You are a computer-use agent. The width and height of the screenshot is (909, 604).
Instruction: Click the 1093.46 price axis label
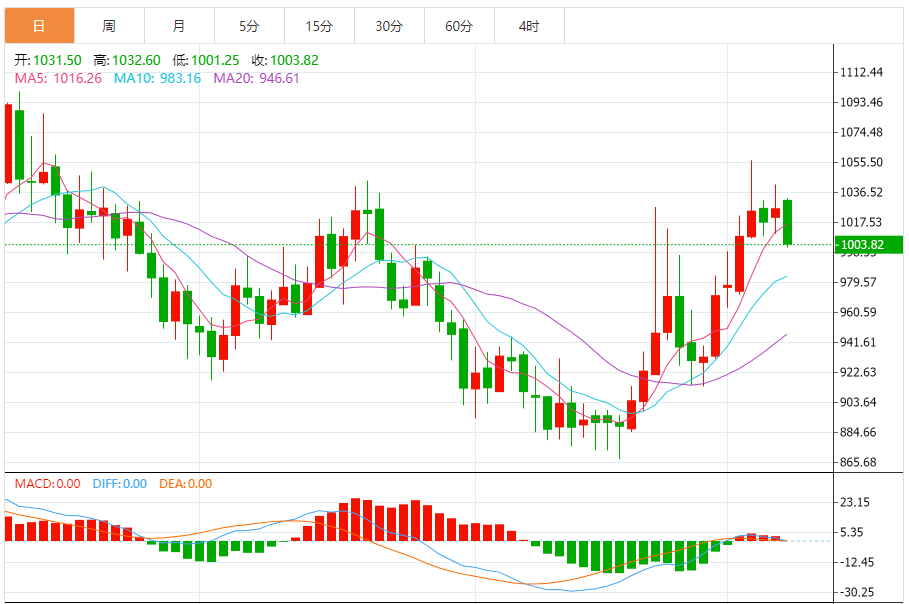(861, 103)
